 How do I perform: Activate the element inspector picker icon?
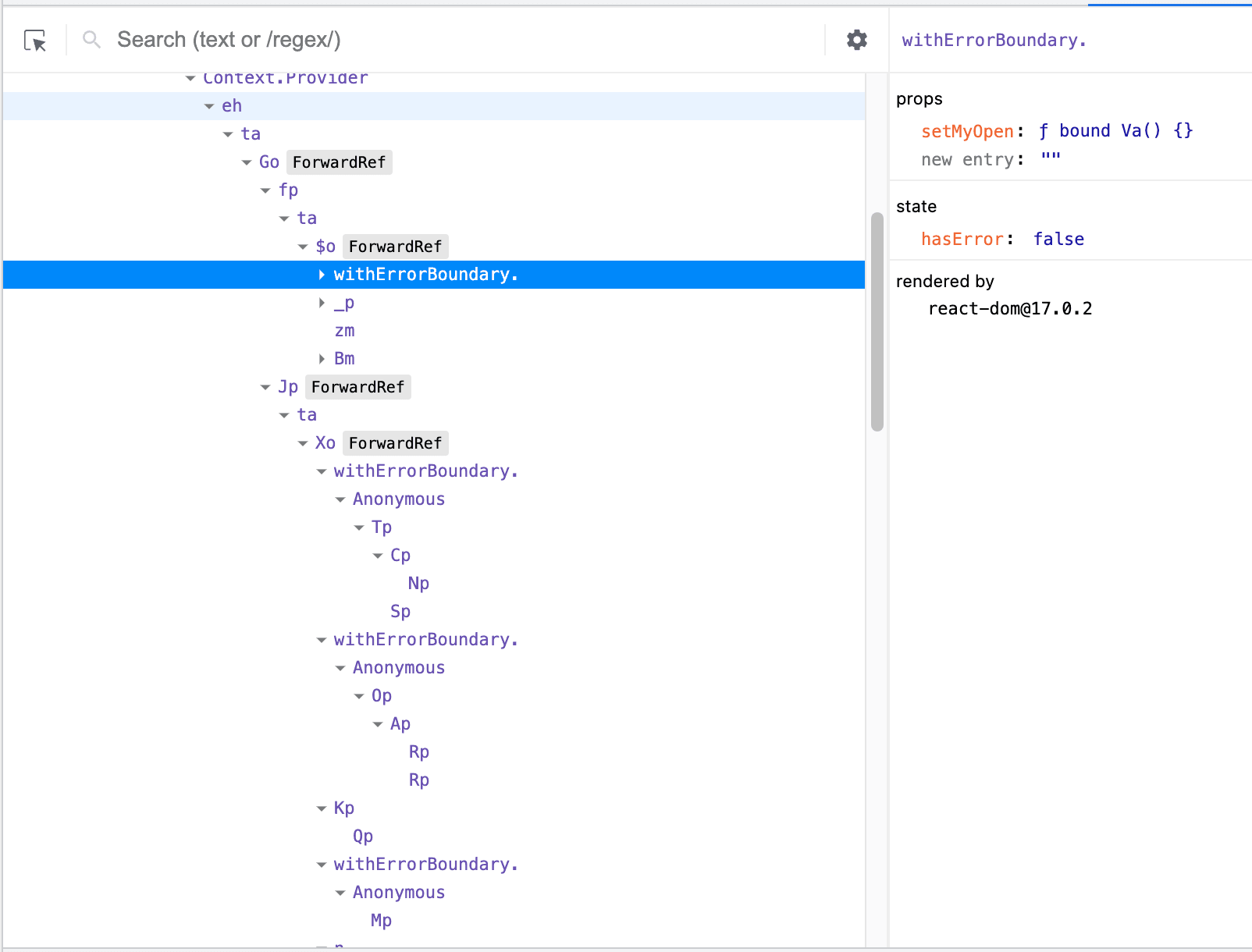coord(35,41)
